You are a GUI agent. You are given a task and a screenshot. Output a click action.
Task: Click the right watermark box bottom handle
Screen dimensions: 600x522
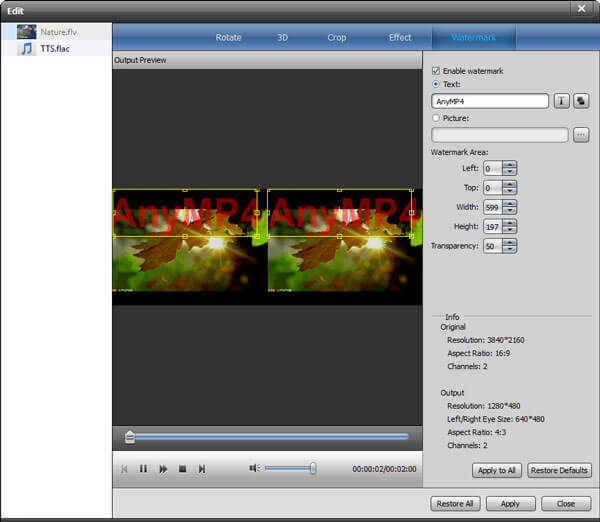339,237
